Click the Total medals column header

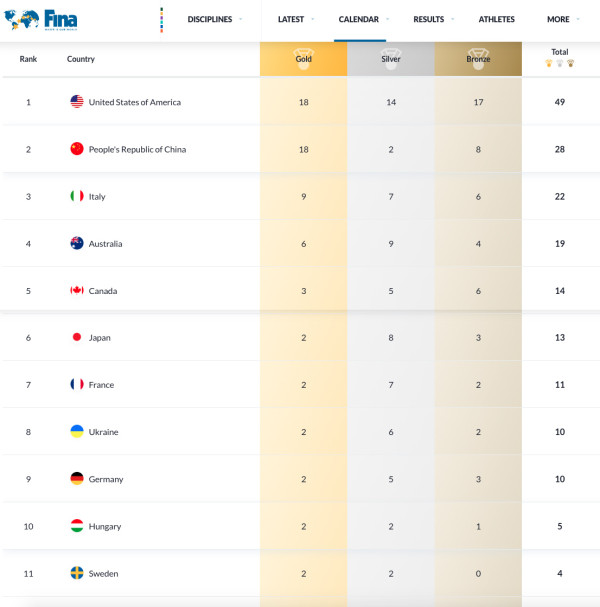[560, 57]
